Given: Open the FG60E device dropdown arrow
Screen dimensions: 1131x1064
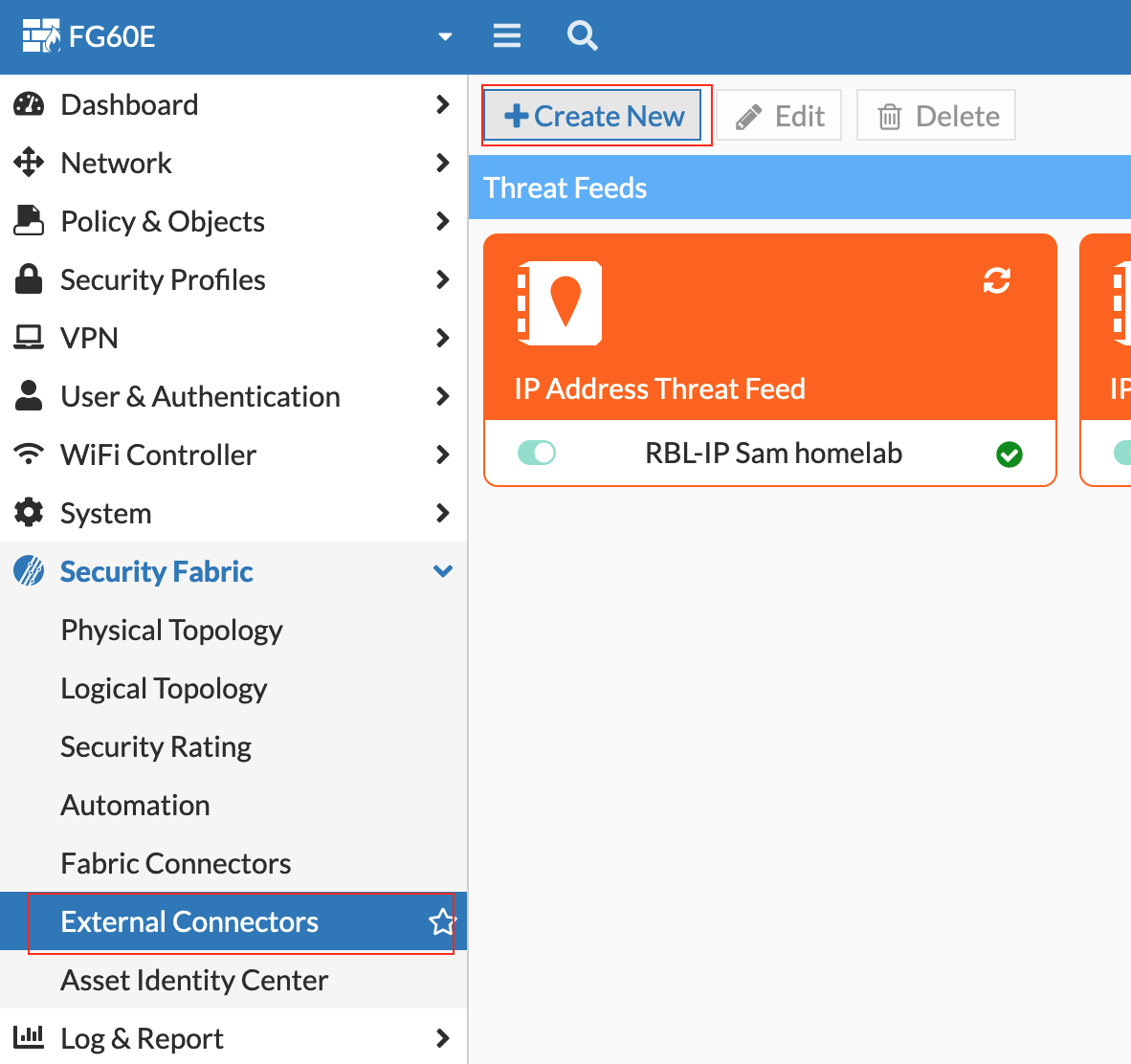Looking at the screenshot, I should (444, 37).
